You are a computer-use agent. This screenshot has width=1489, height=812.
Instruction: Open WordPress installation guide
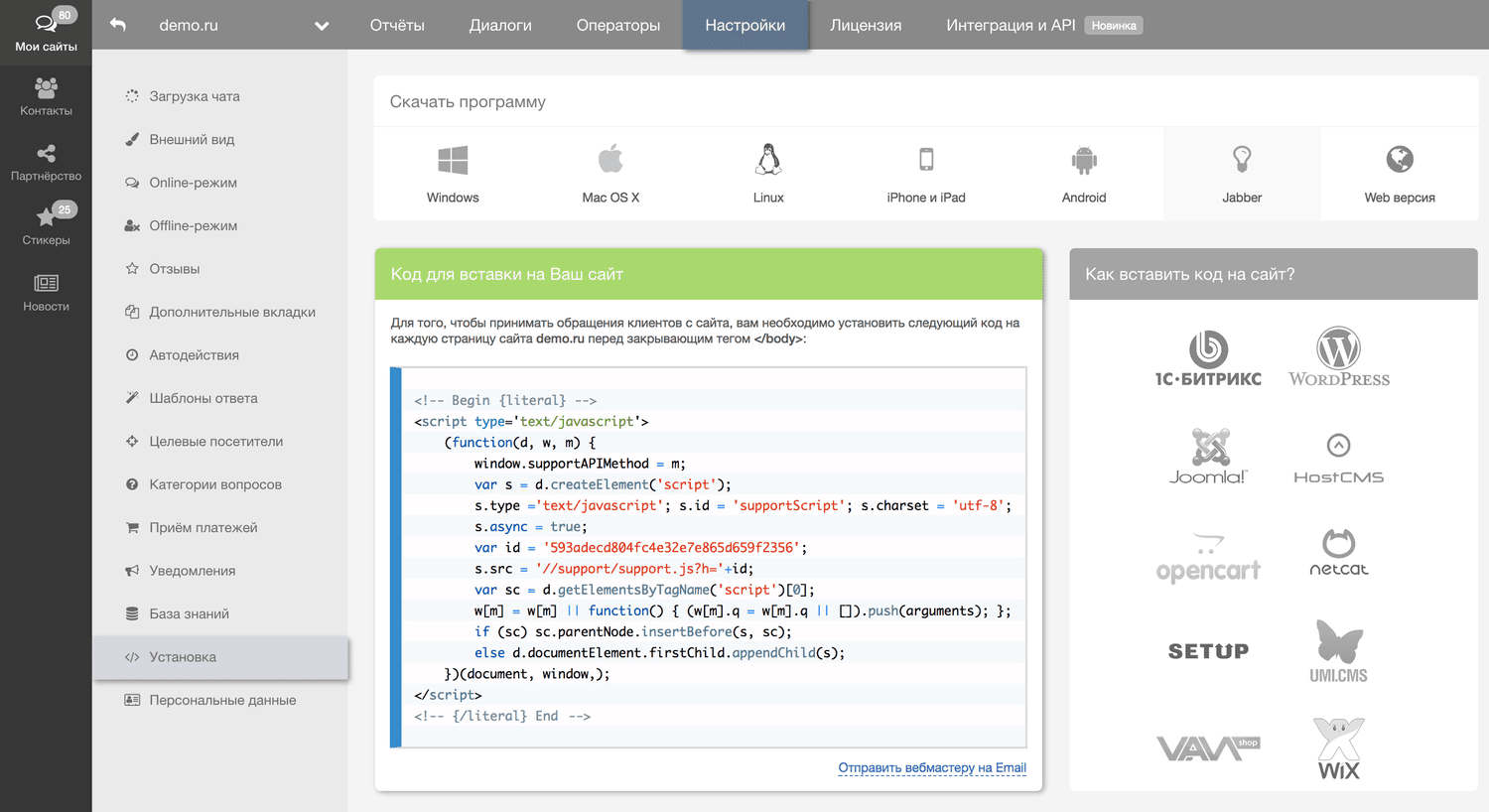click(x=1338, y=357)
